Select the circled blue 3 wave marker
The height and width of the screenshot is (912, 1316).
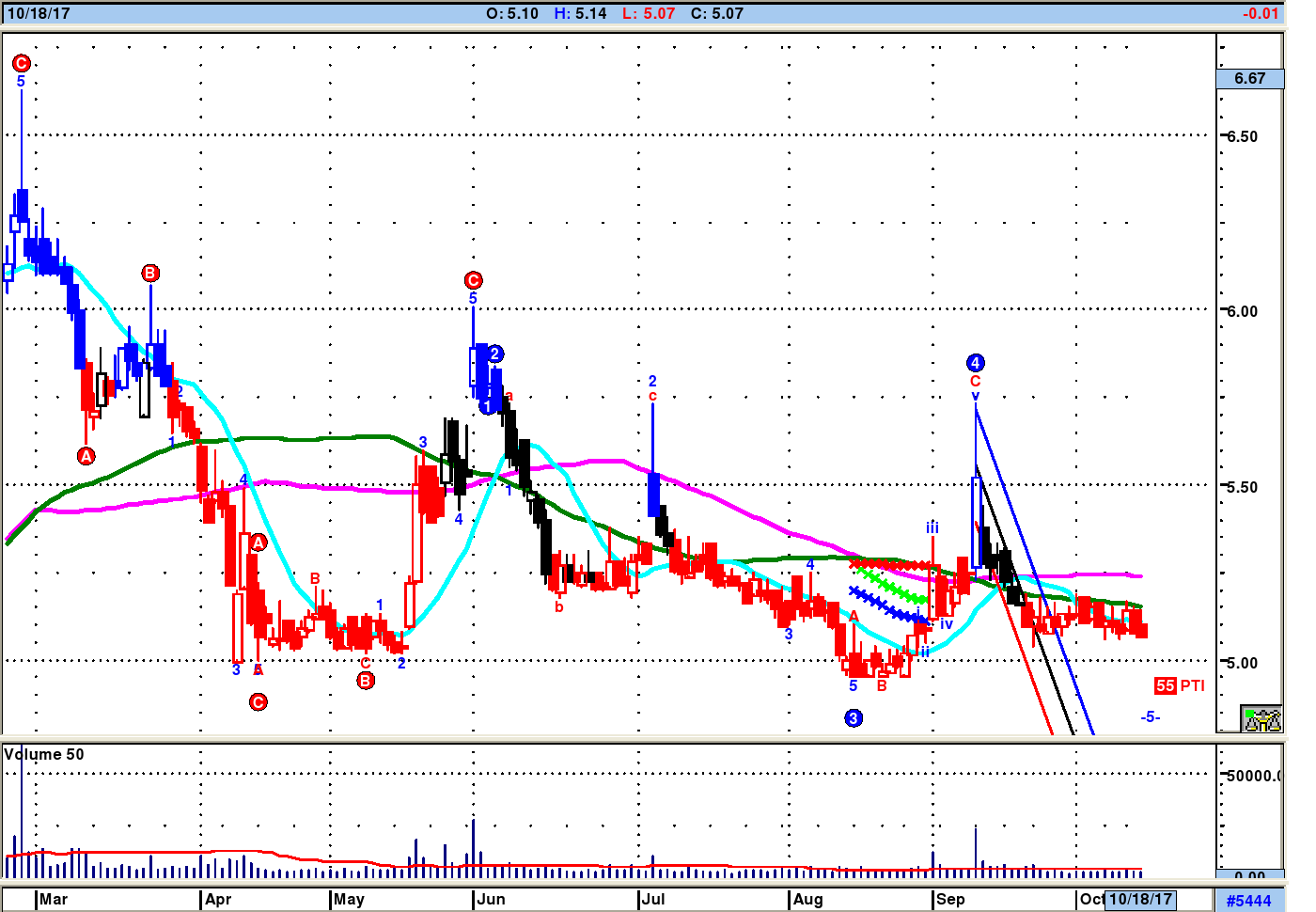pos(854,718)
